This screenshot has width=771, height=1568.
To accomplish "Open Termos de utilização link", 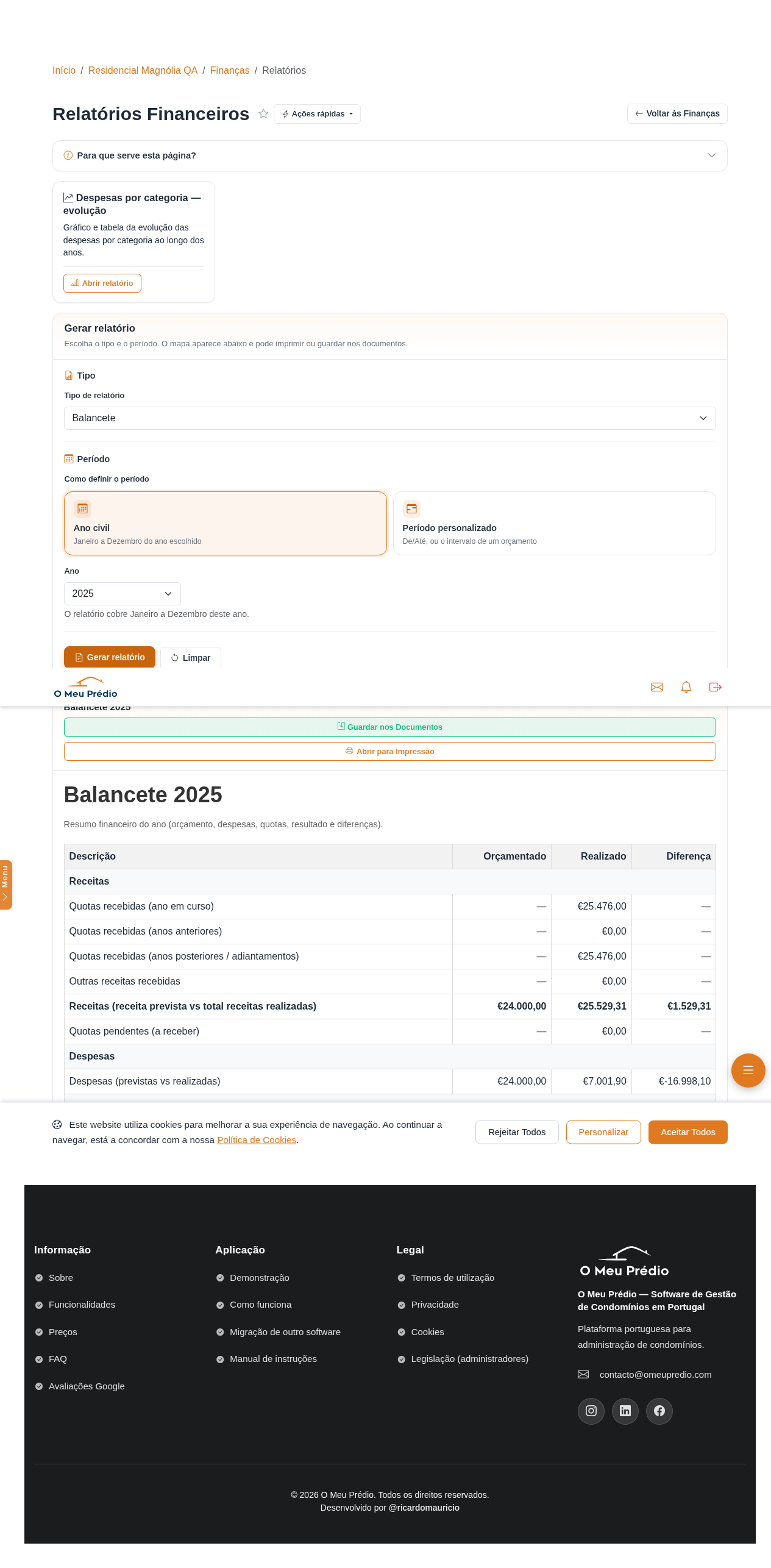I will click(453, 1278).
